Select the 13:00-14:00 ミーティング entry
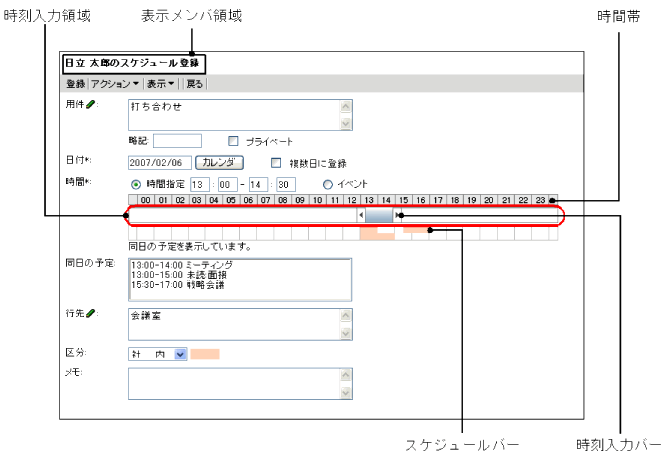The image size is (669, 461). [x=182, y=265]
